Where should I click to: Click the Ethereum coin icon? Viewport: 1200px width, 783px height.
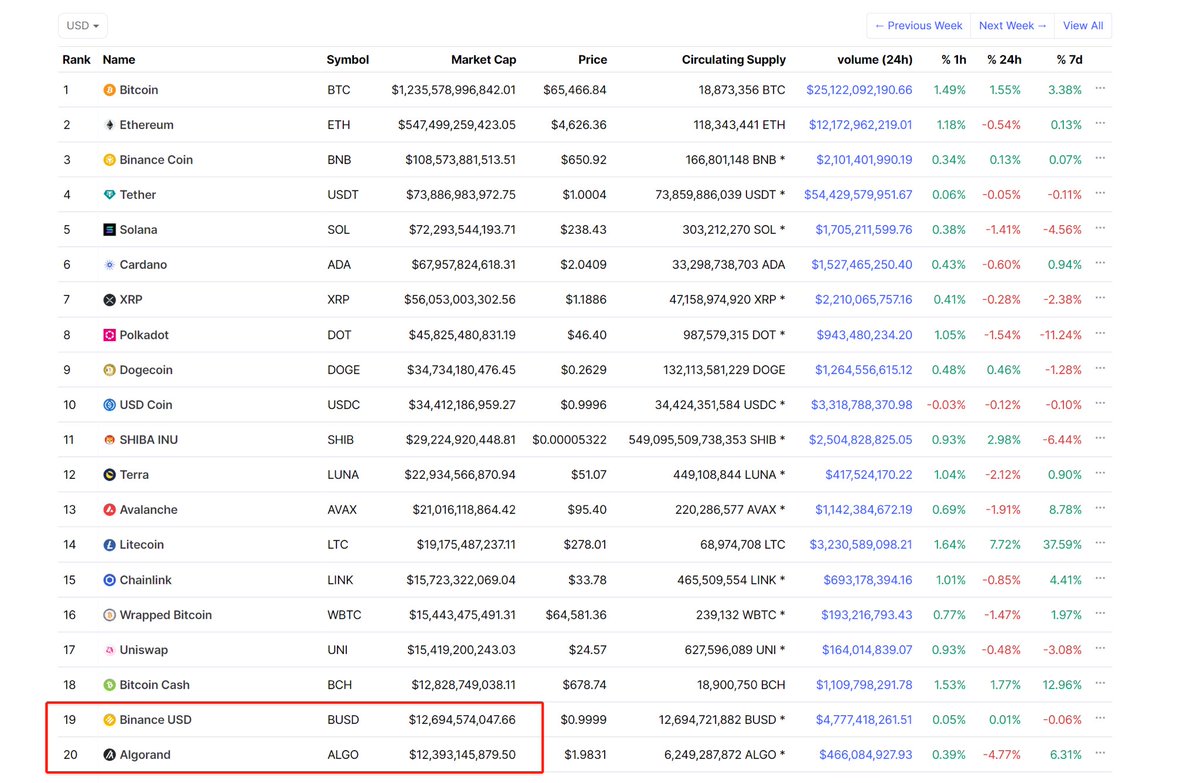110,125
